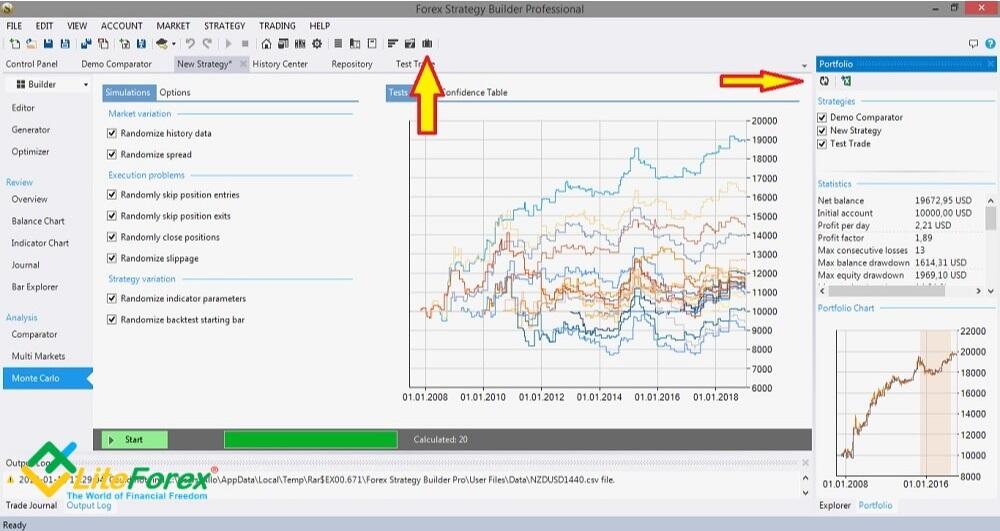Open the arrow next to graduation cap
Viewport: 1000px width, 531px height.
173,43
